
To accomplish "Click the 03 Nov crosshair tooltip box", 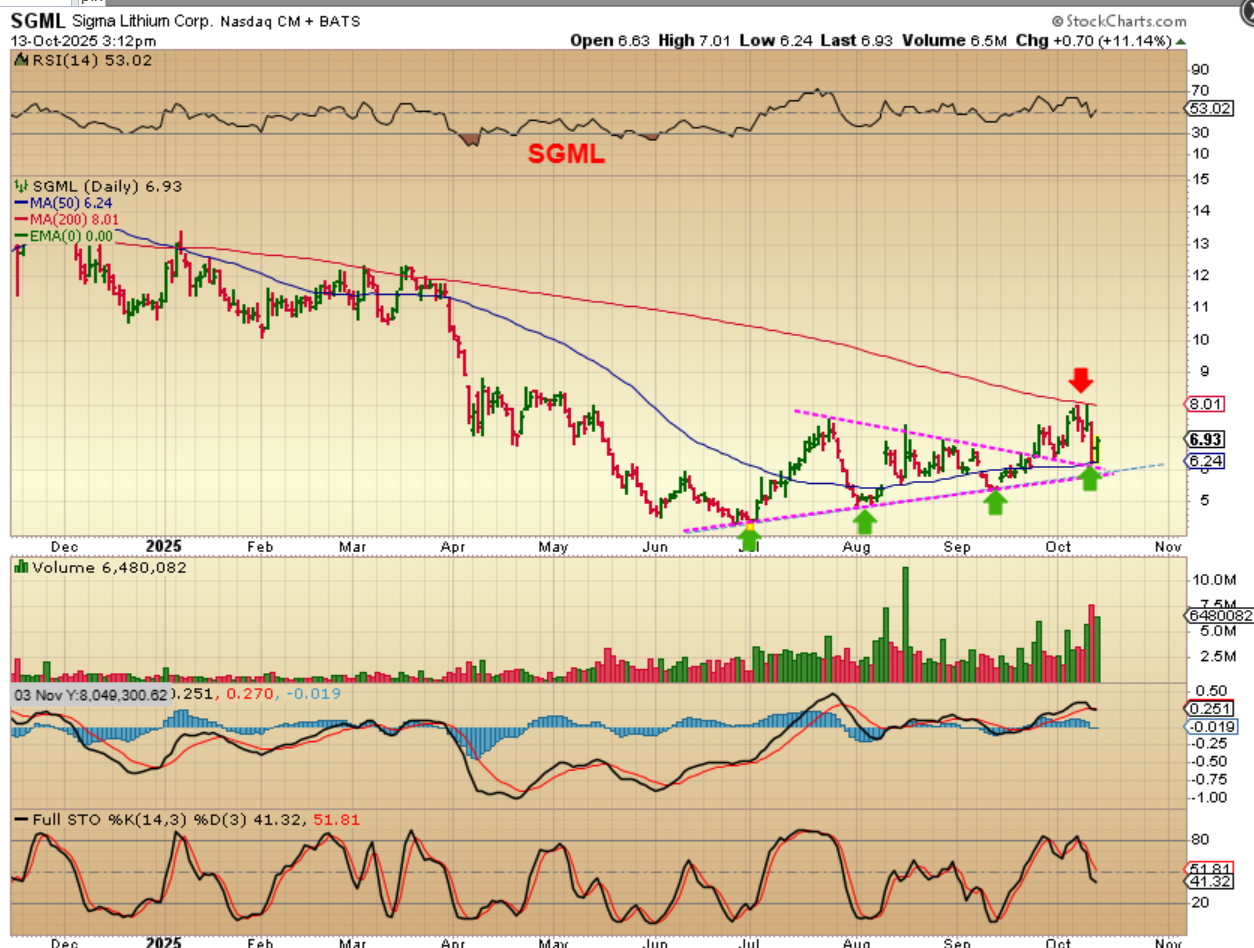I will [90, 694].
